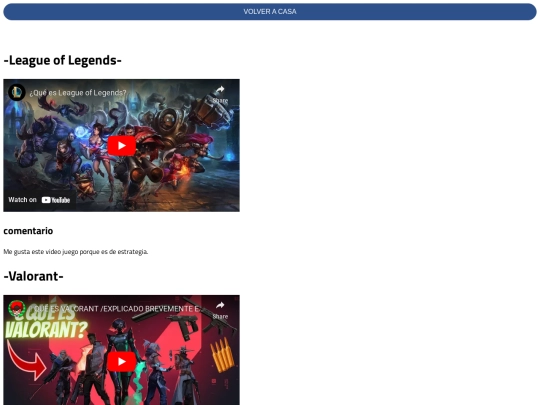Open the Valorant video channel avatar
540x405 pixels.
(17, 308)
